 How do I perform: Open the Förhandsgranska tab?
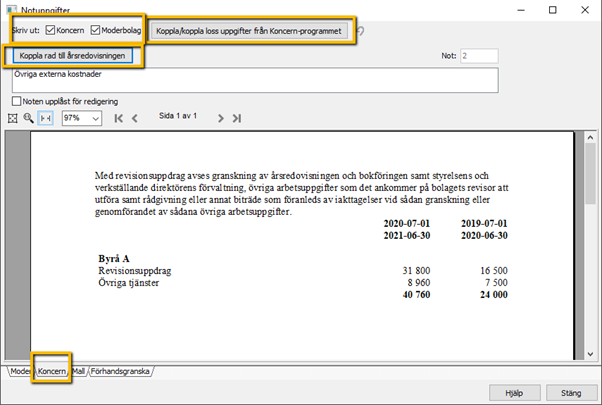point(120,371)
